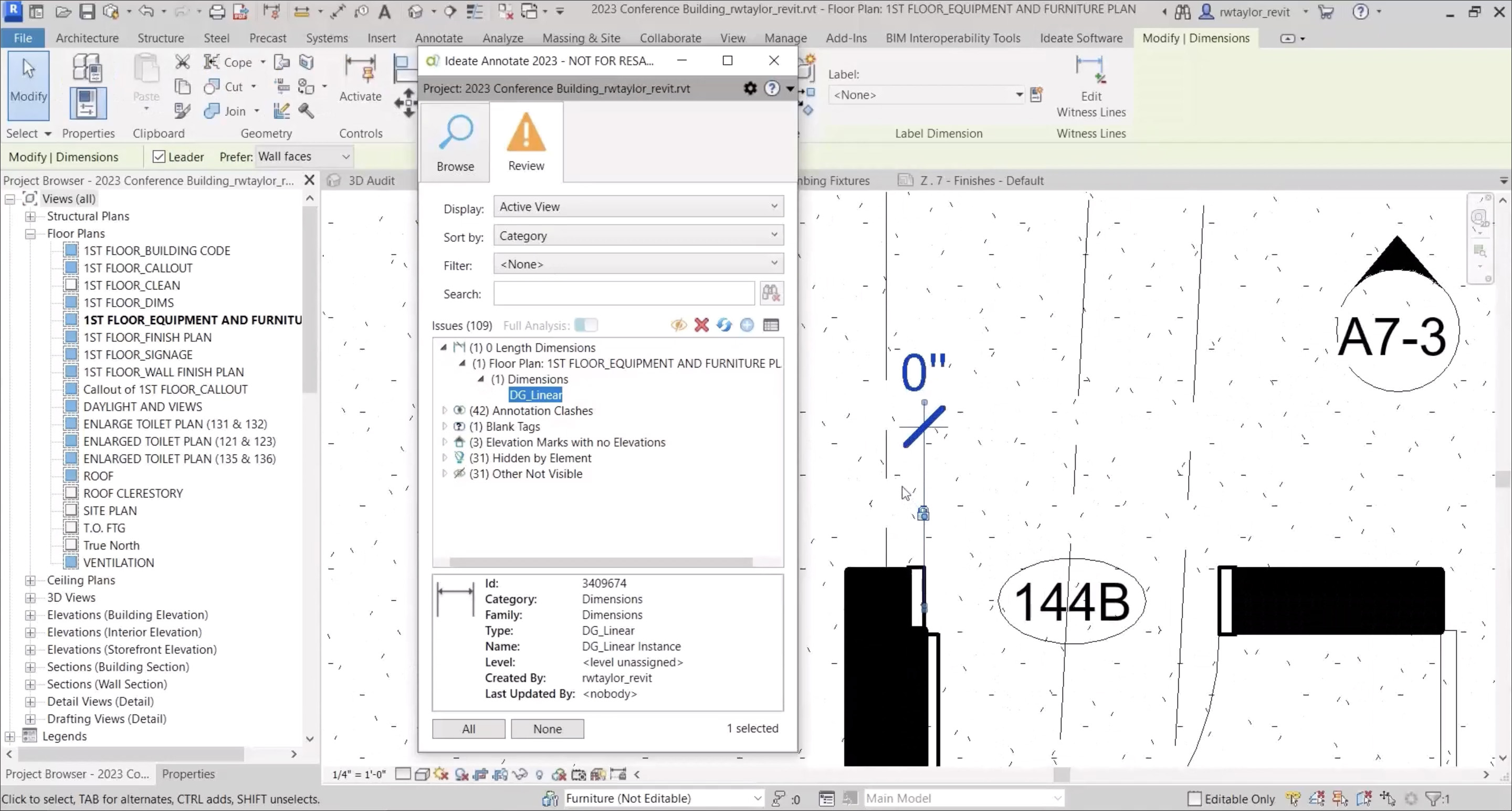1512x811 pixels.
Task: Click the Edit Witness Lines icon
Action: [1090, 86]
